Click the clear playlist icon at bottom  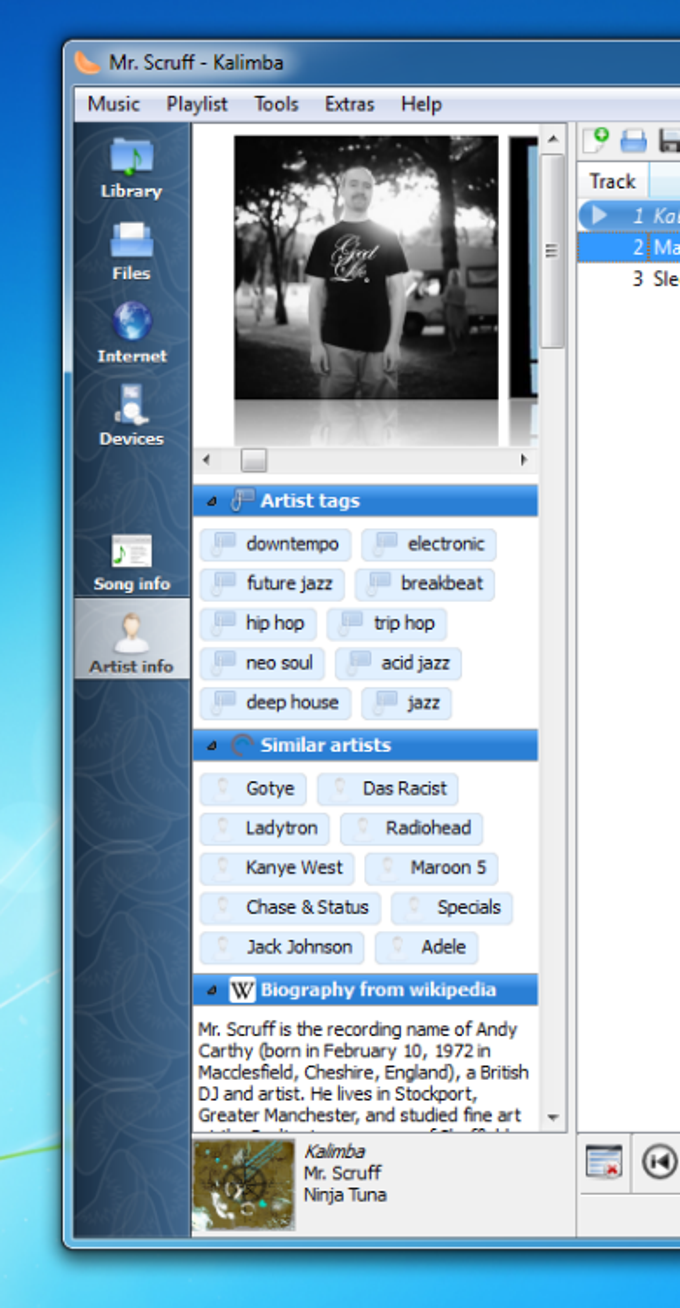604,1161
